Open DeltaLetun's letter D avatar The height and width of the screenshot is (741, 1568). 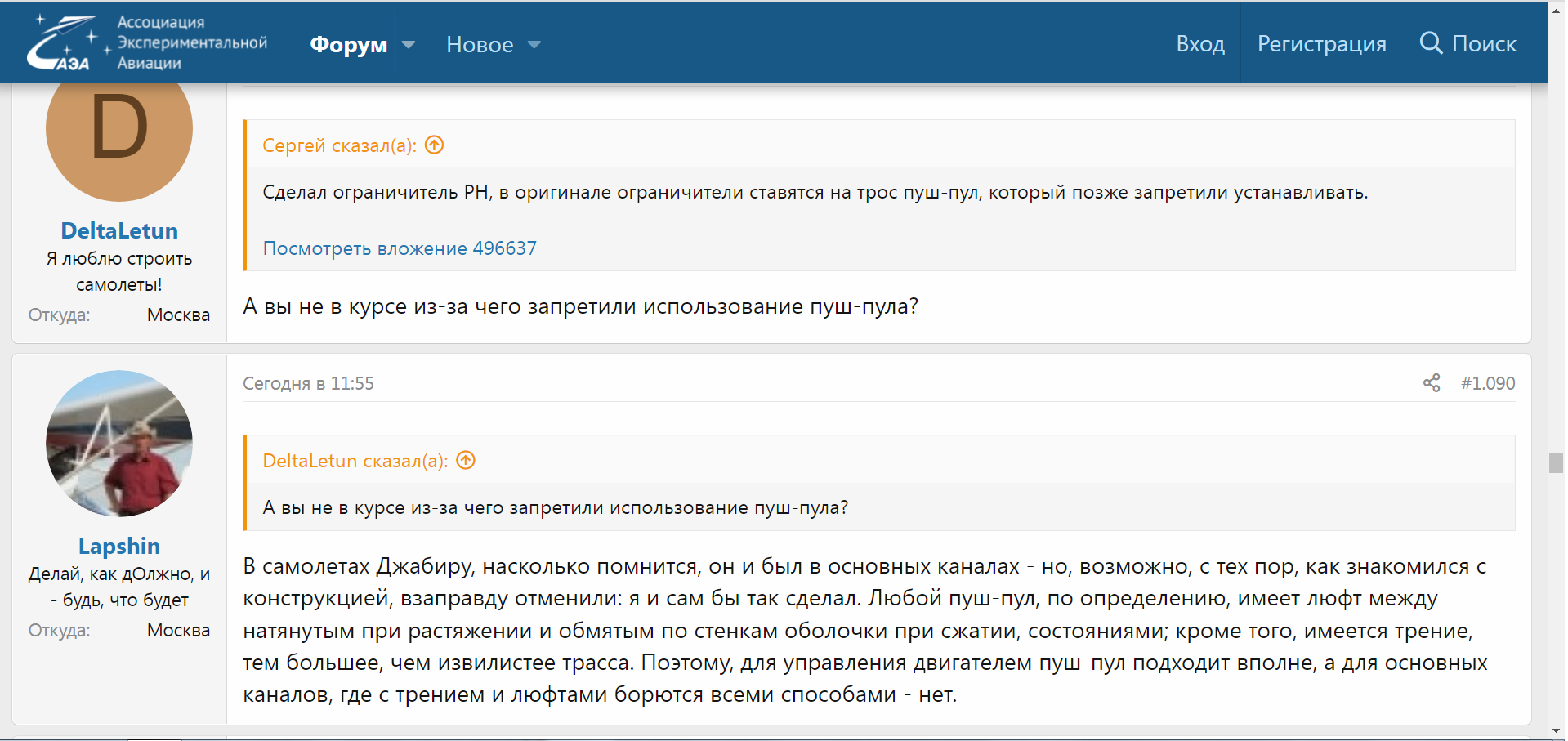(119, 129)
